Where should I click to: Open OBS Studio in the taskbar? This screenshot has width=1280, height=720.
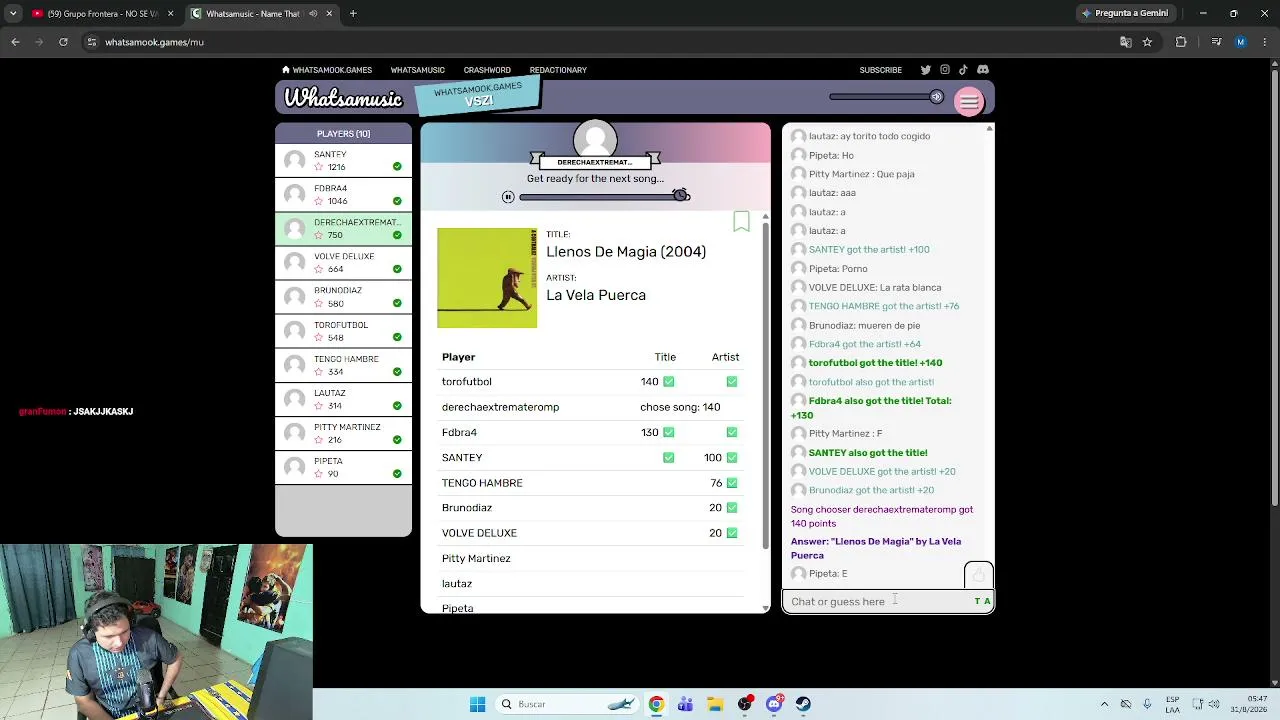tap(745, 704)
